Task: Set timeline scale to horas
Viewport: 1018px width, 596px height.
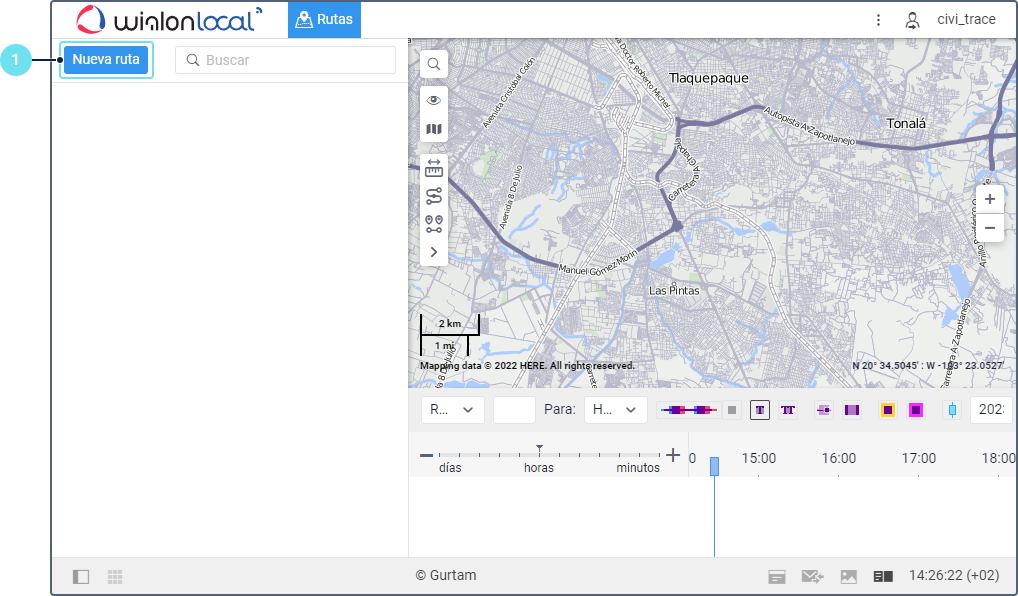Action: (539, 467)
